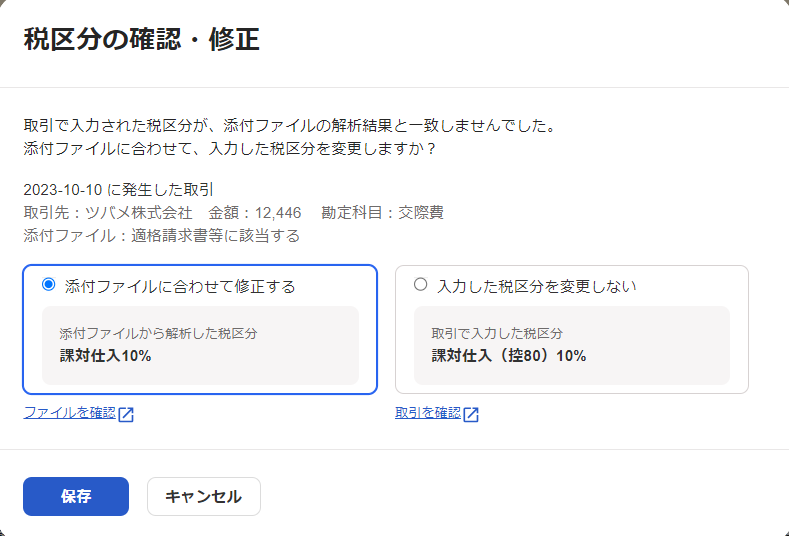Viewport: 789px width, 536px height.
Task: Click the 2023-10-10 に発生した取引 text
Action: (x=118, y=190)
